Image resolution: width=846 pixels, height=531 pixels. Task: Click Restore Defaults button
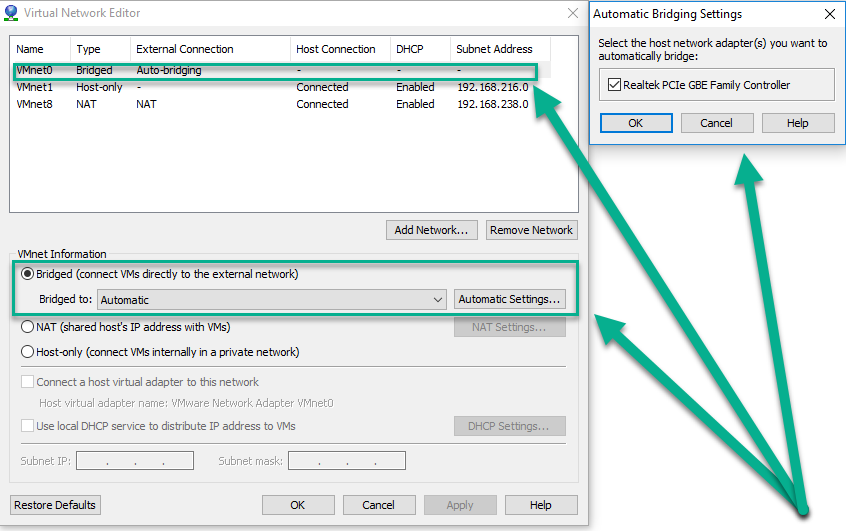[56, 505]
